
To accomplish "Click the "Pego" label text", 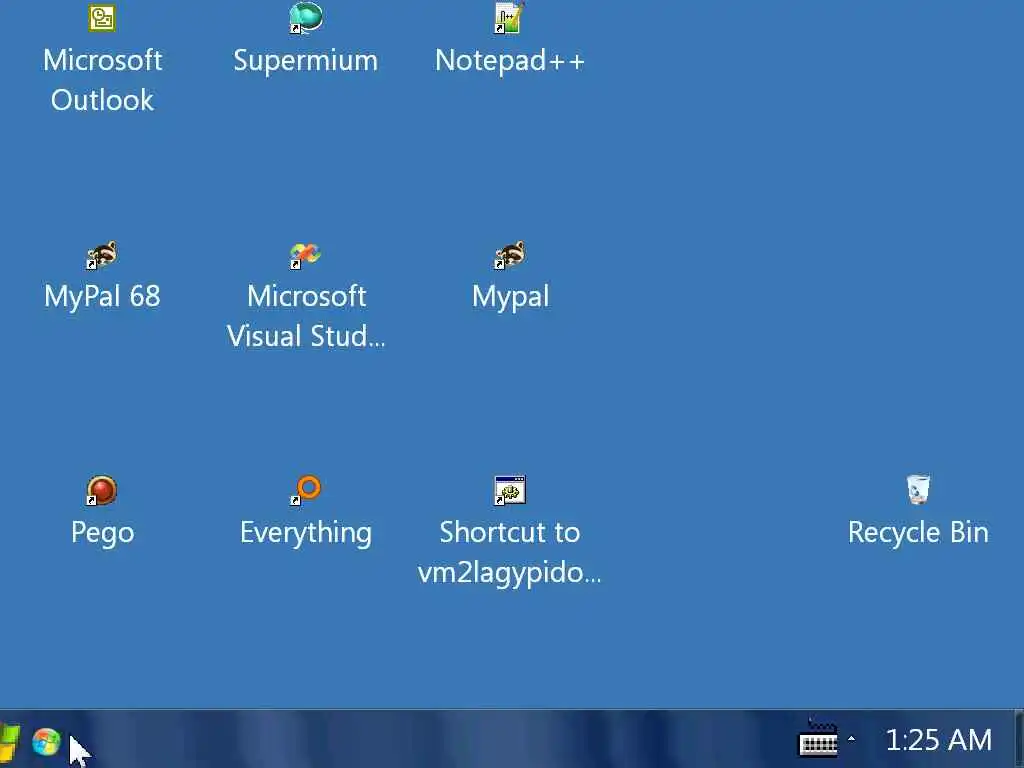I will [x=103, y=534].
